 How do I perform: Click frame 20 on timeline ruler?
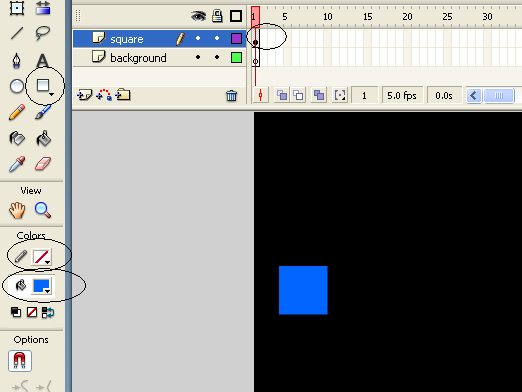click(x=407, y=16)
